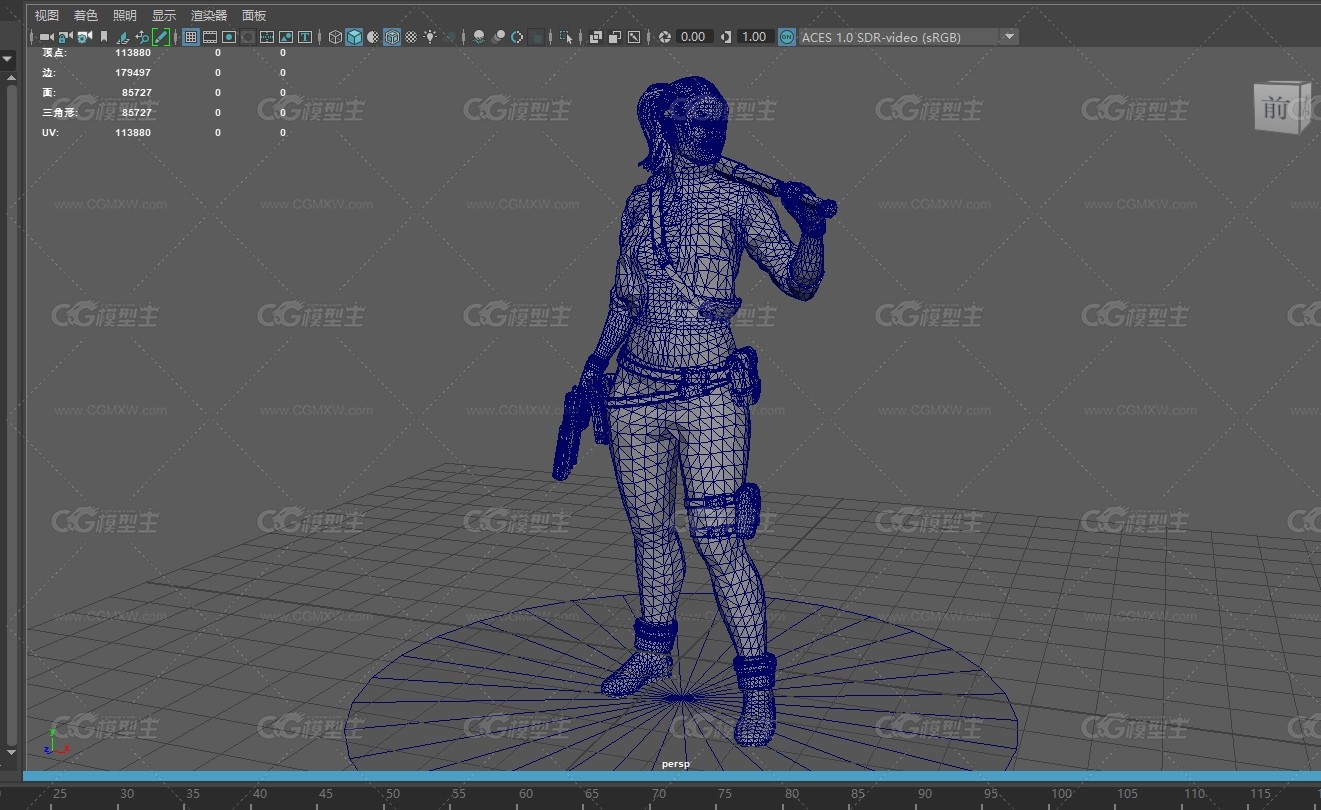Click the 三角形 triangles count row label
This screenshot has width=1321, height=810.
point(59,112)
